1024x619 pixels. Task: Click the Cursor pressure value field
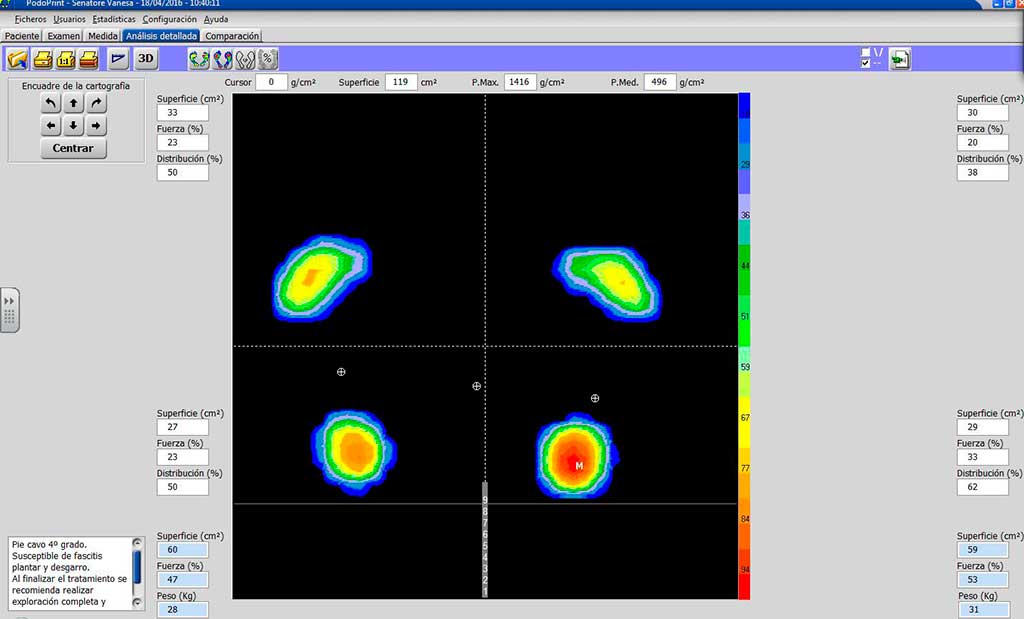coord(271,82)
